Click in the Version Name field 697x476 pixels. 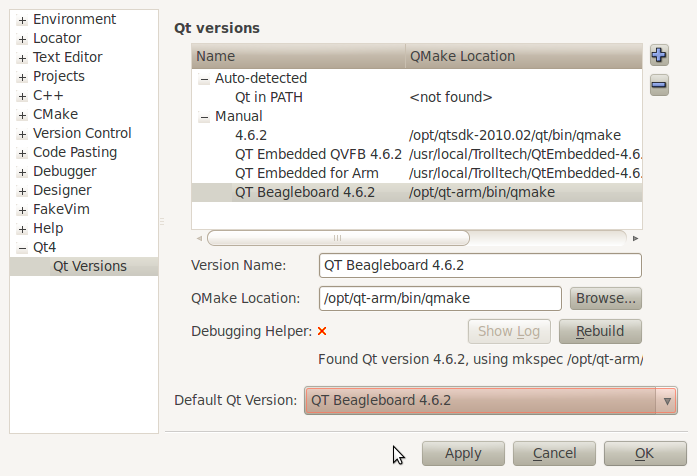pos(479,265)
